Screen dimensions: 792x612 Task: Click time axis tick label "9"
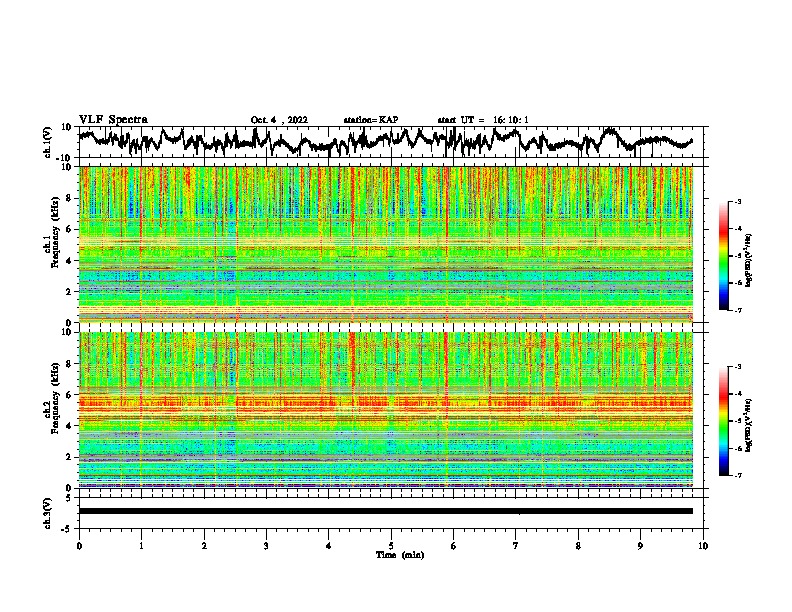point(640,546)
